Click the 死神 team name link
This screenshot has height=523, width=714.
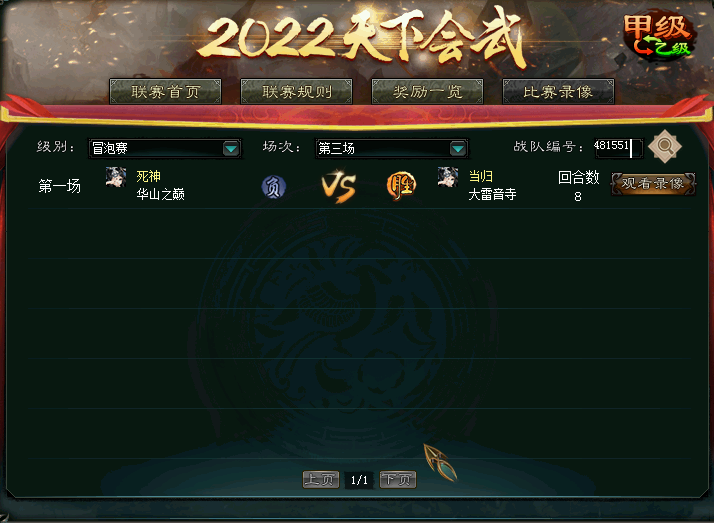coord(148,176)
